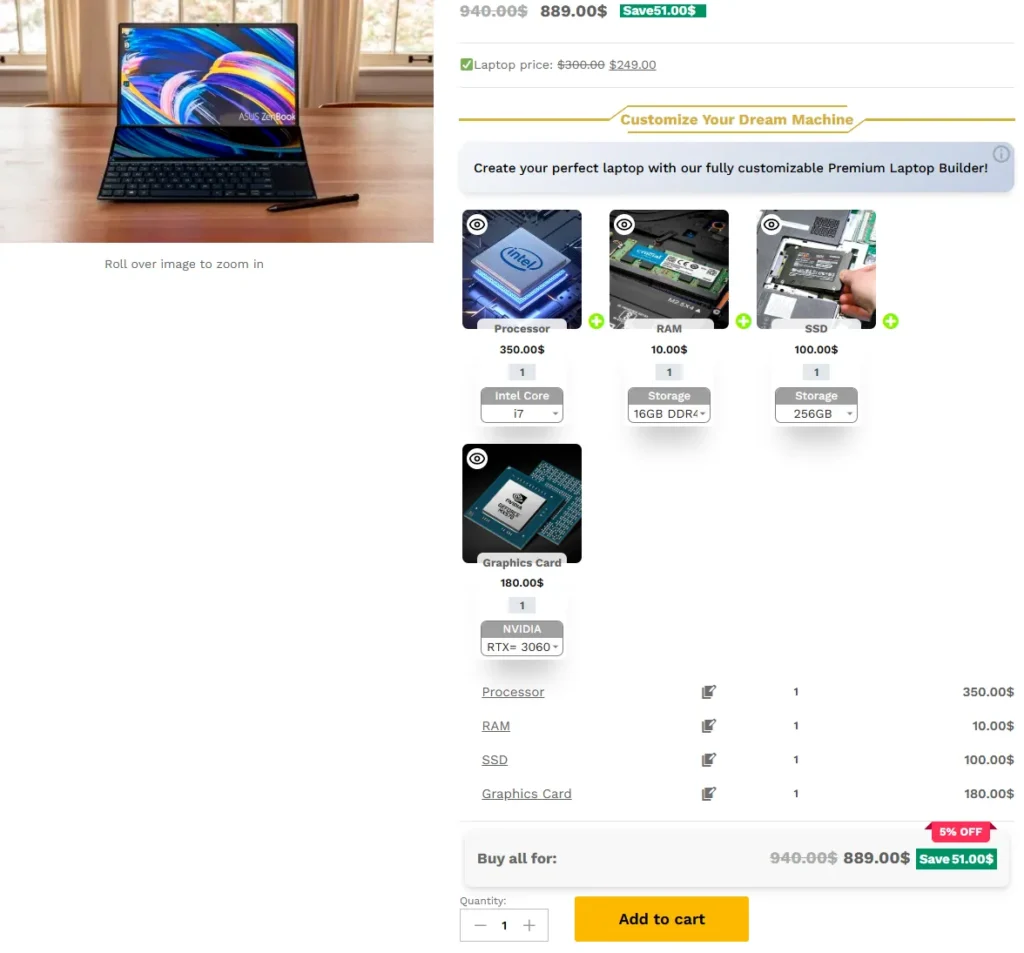Viewport: 1024px width, 953px height.
Task: Decrease quantity with the minus stepper
Action: 480,926
